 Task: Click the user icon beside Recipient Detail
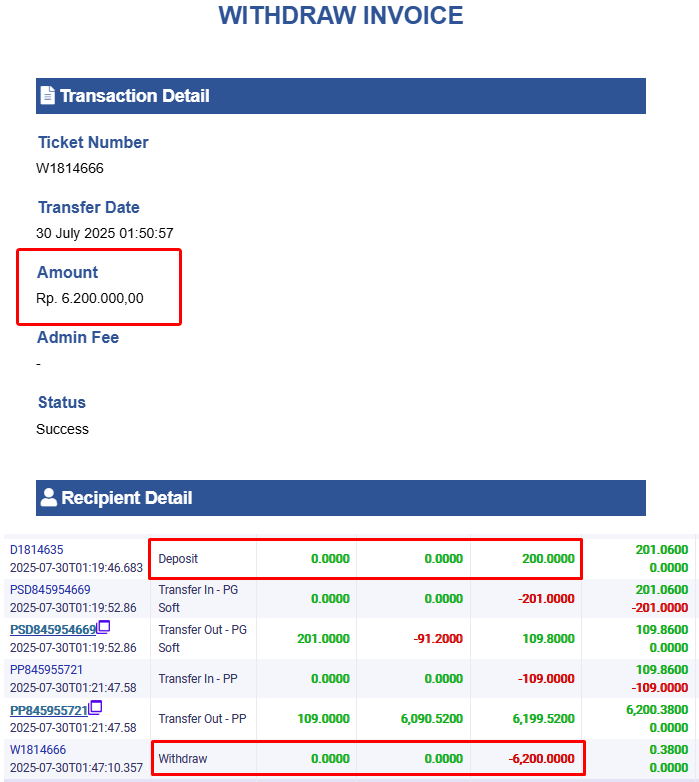pos(48,497)
